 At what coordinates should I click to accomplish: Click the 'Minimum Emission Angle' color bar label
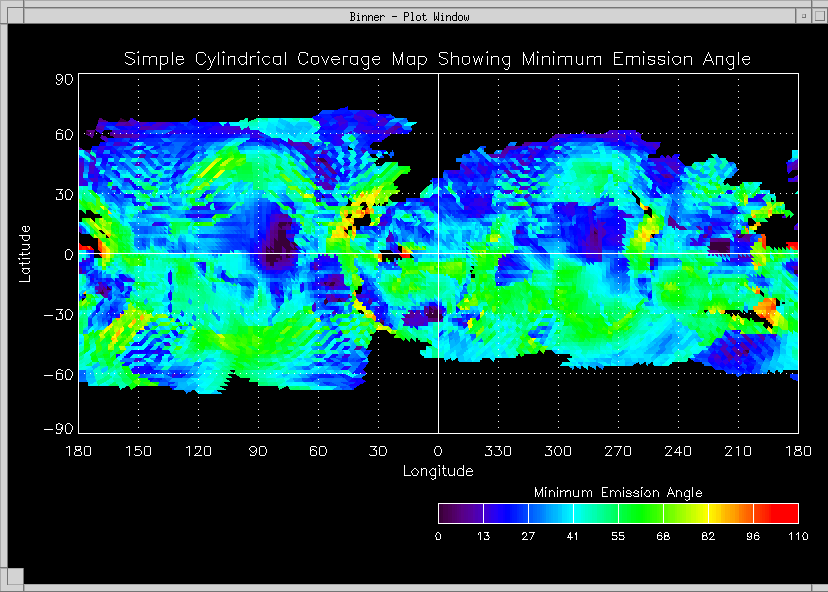point(618,493)
